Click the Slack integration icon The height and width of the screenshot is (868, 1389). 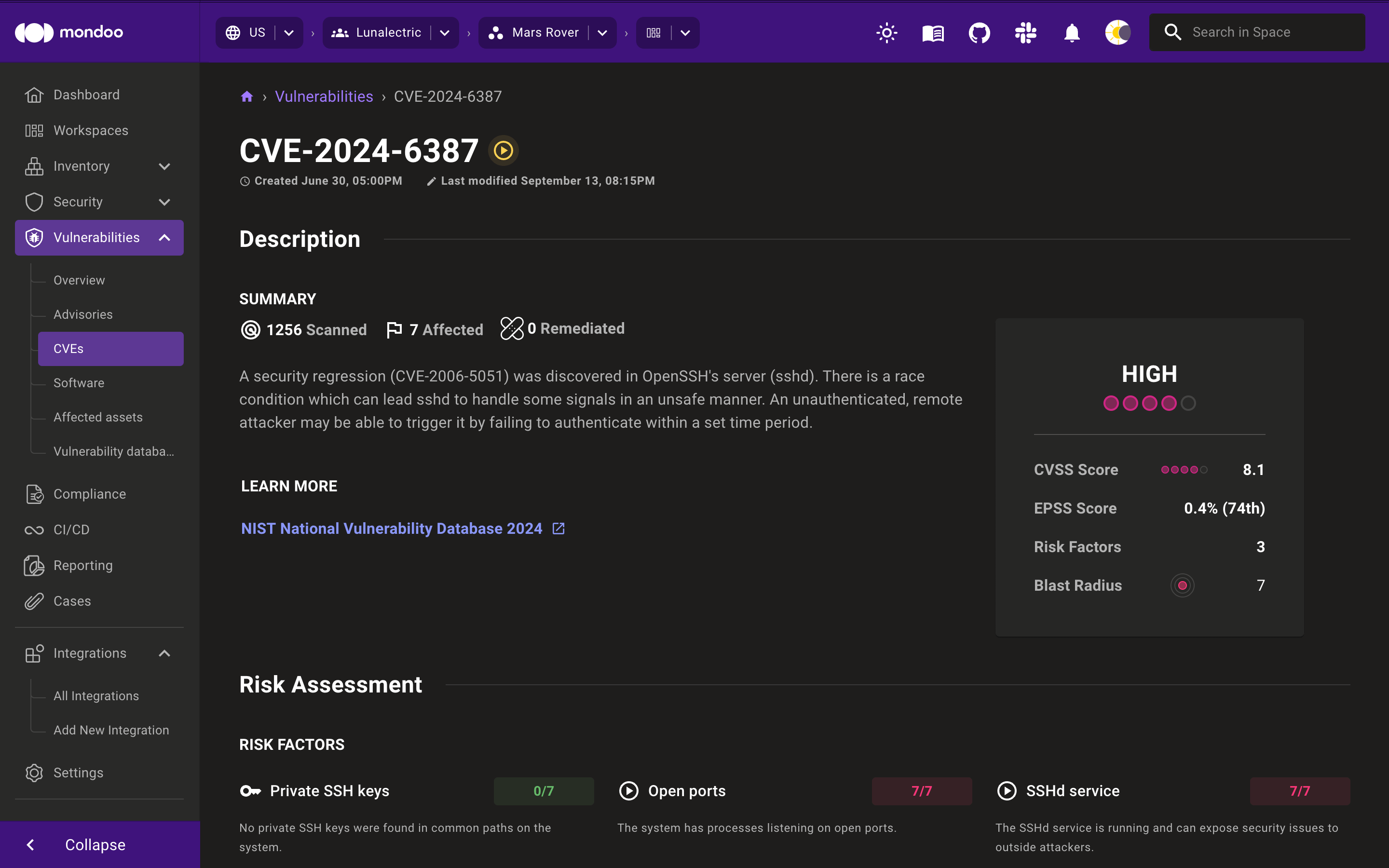pos(1024,32)
